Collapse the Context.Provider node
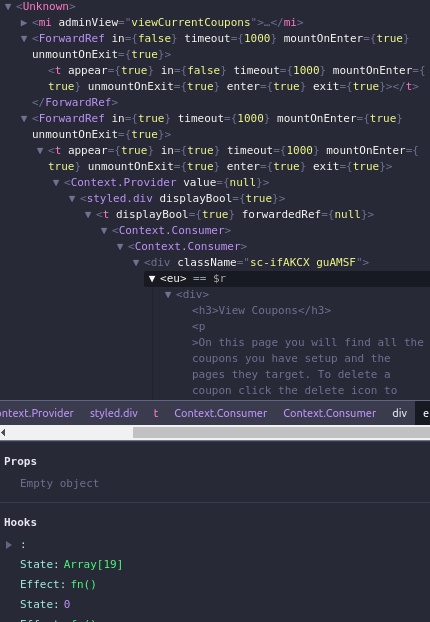430x622 pixels. pyautogui.click(x=56, y=182)
